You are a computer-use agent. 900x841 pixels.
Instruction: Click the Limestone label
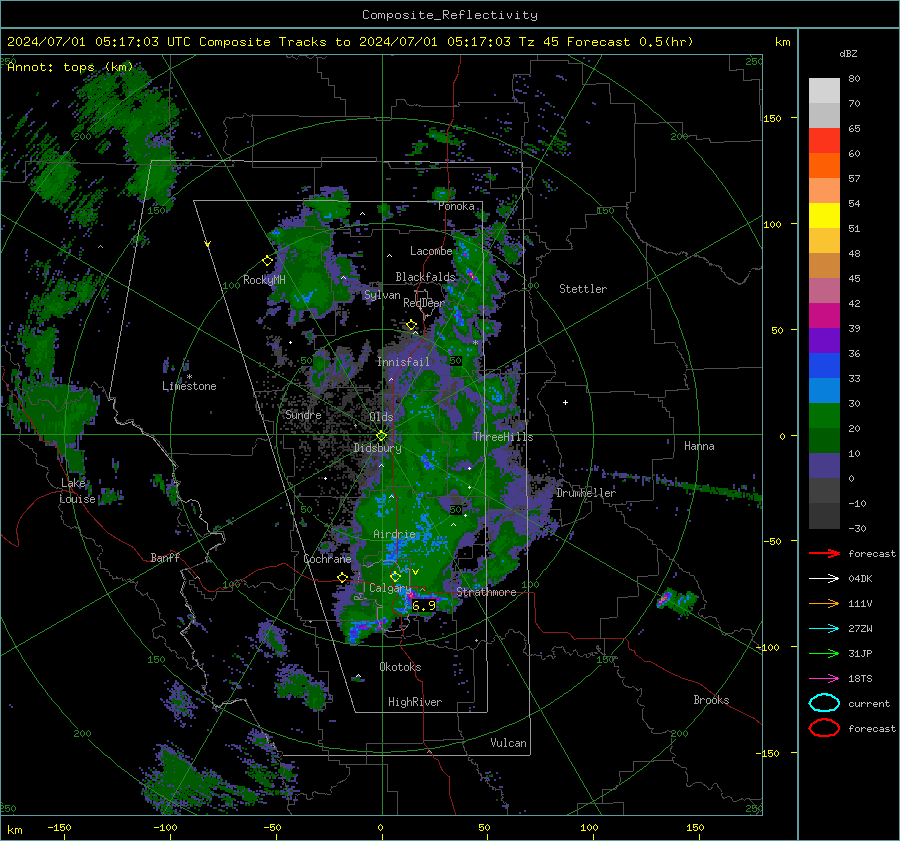click(x=189, y=386)
